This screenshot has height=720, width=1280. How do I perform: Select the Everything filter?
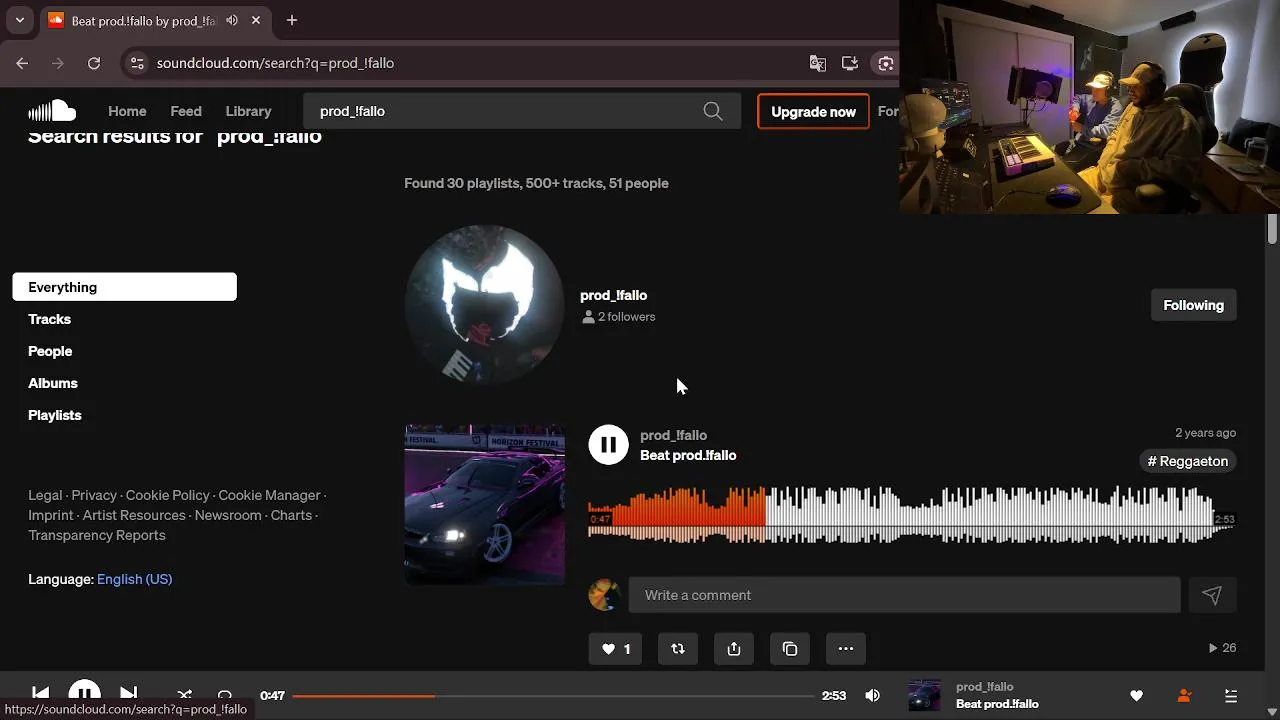(125, 287)
